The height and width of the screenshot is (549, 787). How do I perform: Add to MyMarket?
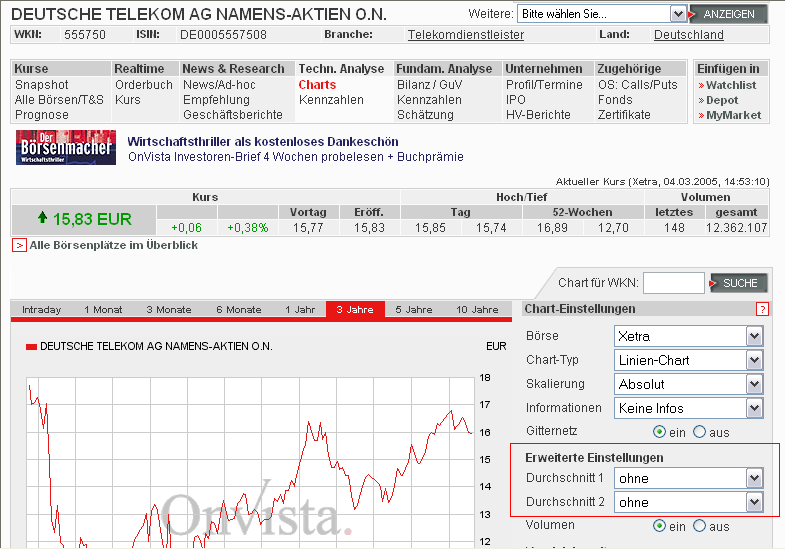point(733,115)
